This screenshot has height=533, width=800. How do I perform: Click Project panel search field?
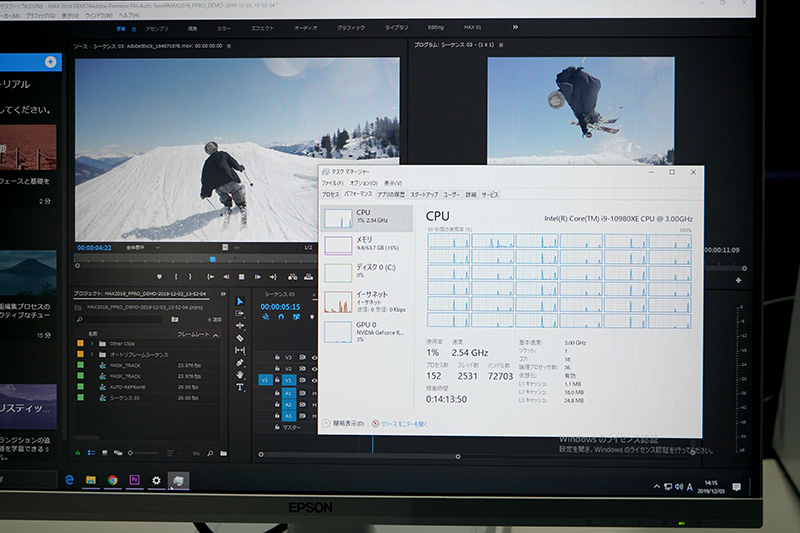pos(119,319)
